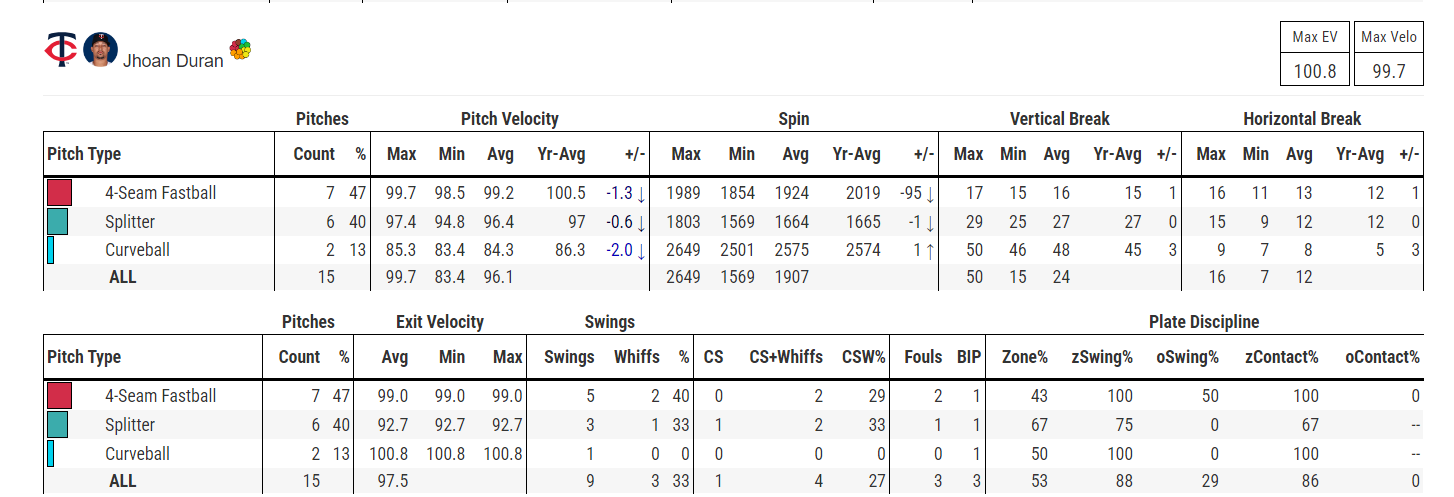This screenshot has width=1454, height=497.
Task: Open the colorful pitch palette icon
Action: tap(240, 49)
